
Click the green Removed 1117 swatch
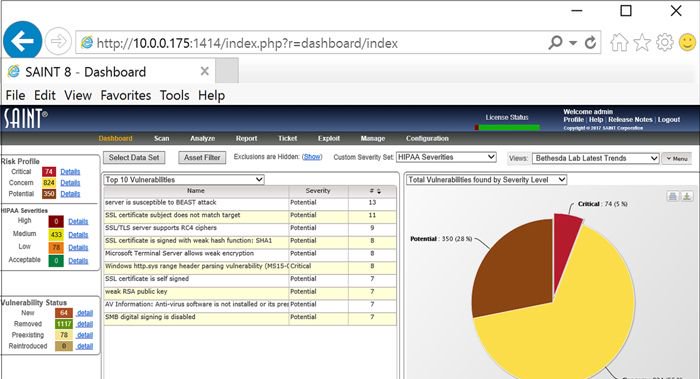[64, 324]
